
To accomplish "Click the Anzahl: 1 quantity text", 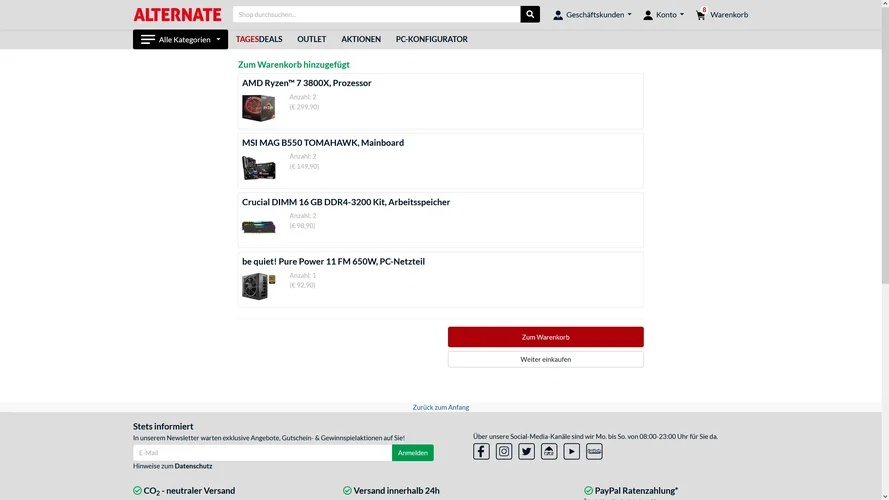I will coord(303,276).
